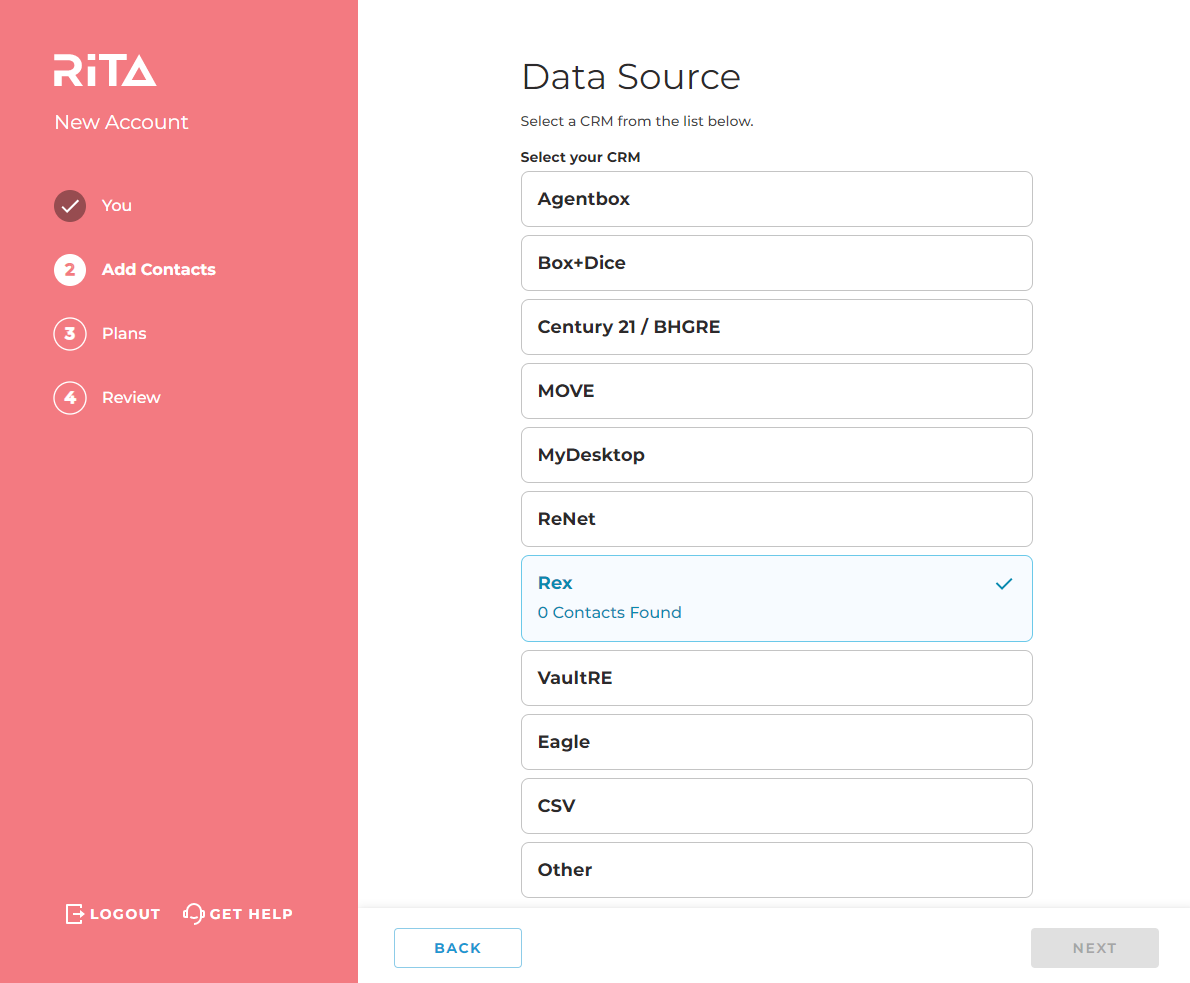Click the '0 Contacts Found' text

pyautogui.click(x=609, y=613)
